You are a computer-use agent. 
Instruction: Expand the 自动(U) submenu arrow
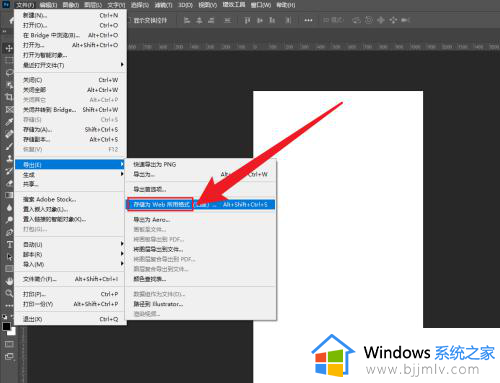122,244
